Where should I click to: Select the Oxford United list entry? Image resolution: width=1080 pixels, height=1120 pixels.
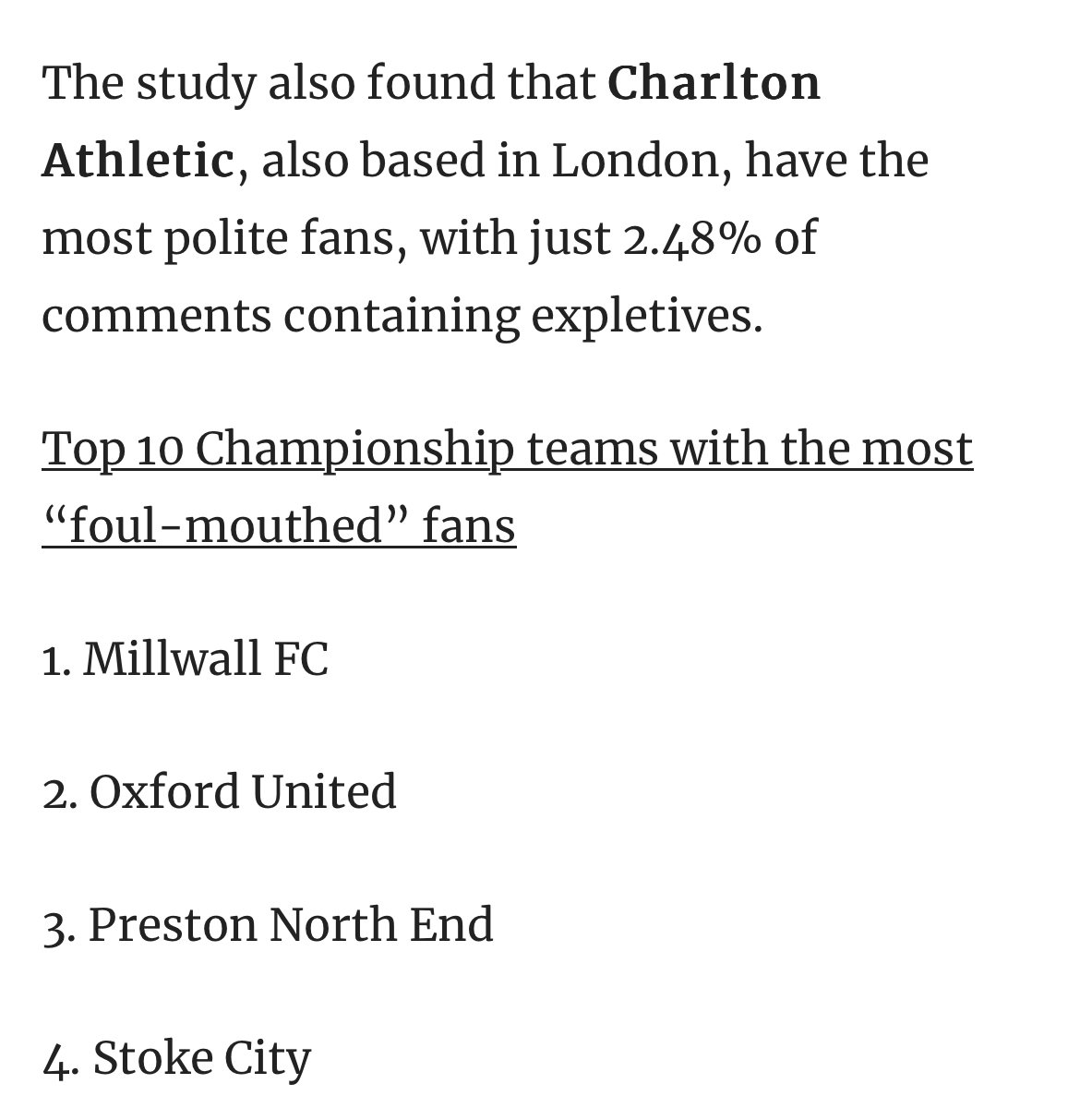[219, 793]
